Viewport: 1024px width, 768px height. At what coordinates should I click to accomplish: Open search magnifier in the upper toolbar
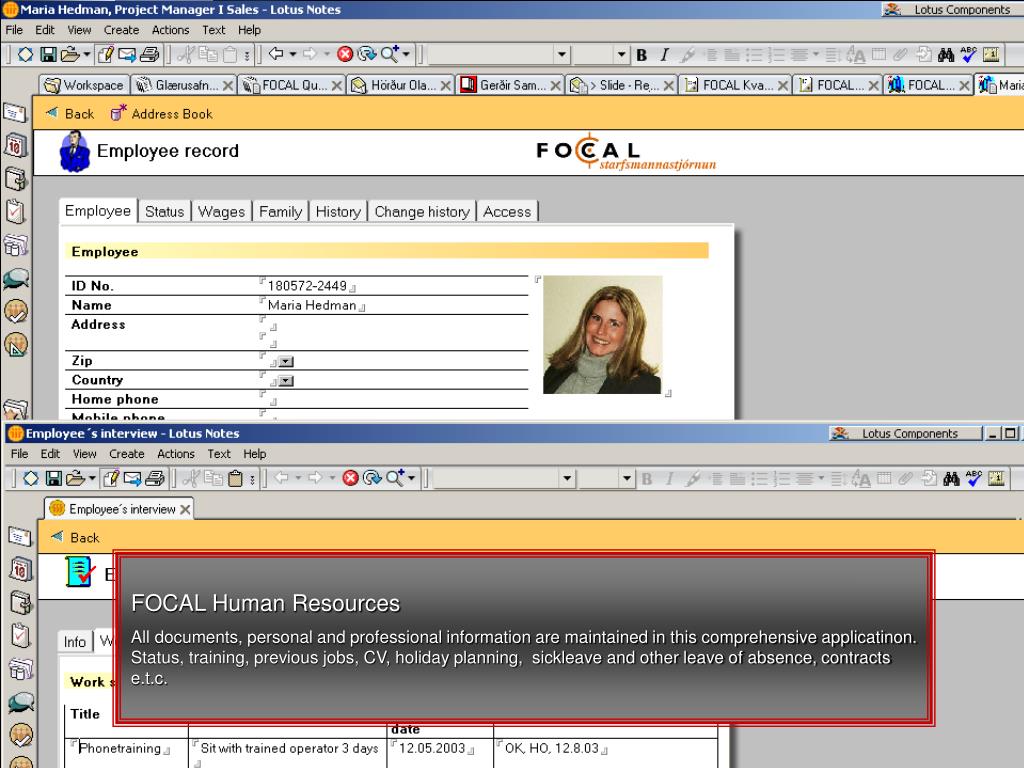click(x=389, y=54)
